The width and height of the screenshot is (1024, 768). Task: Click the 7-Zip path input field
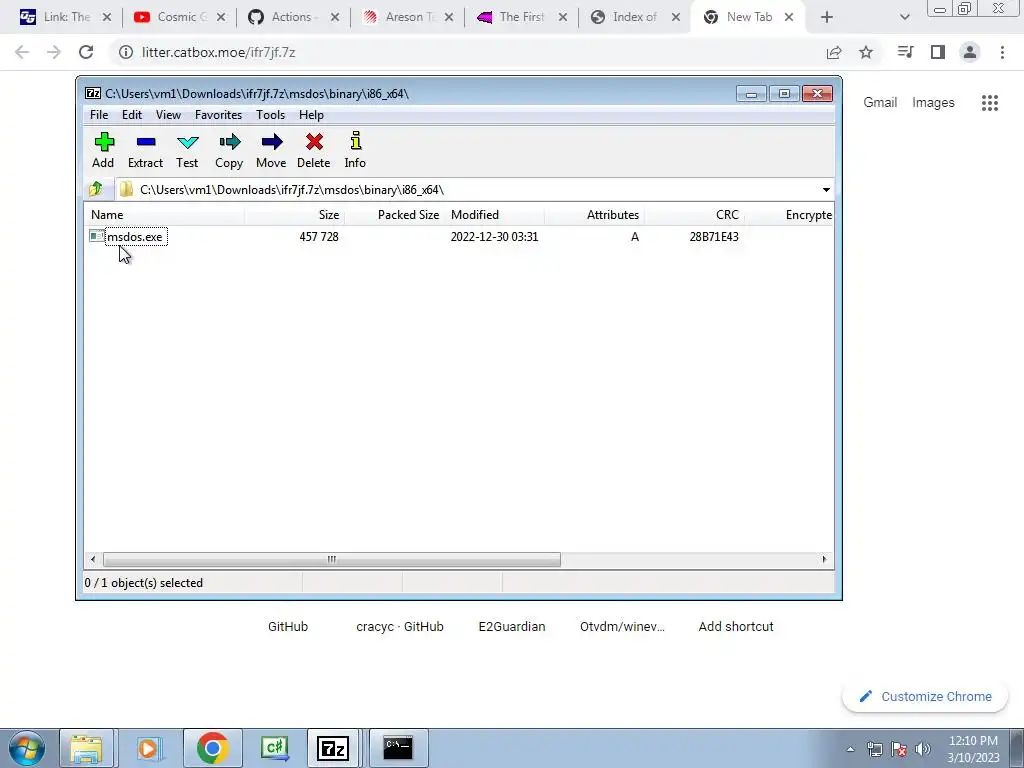click(x=470, y=190)
